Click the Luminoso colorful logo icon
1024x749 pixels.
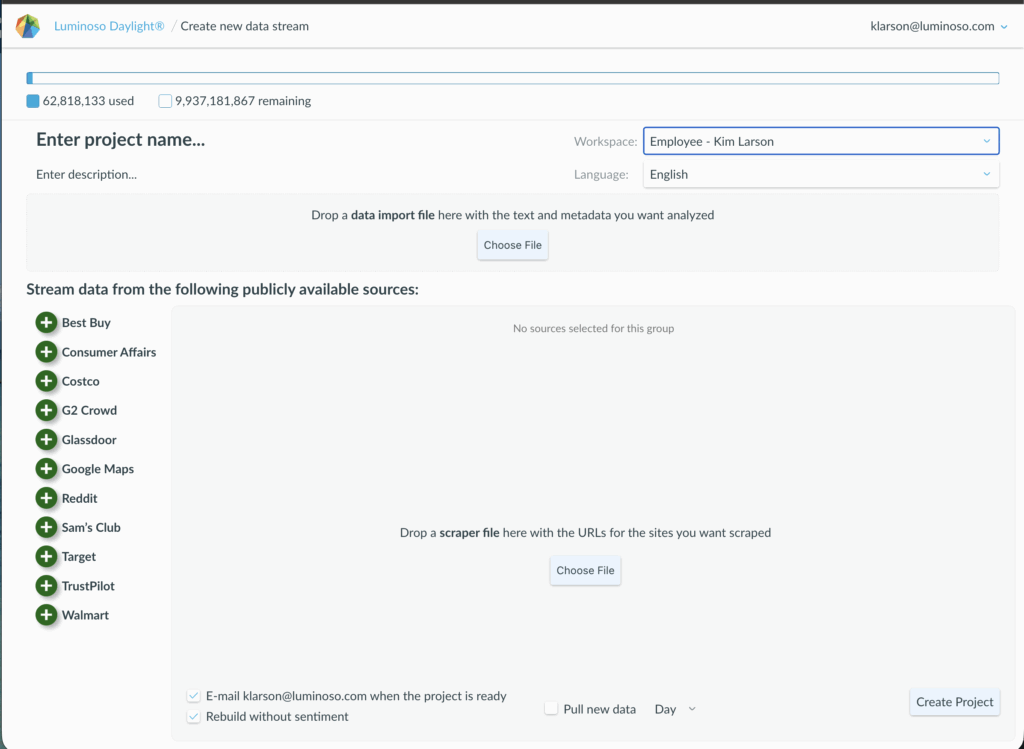click(28, 27)
